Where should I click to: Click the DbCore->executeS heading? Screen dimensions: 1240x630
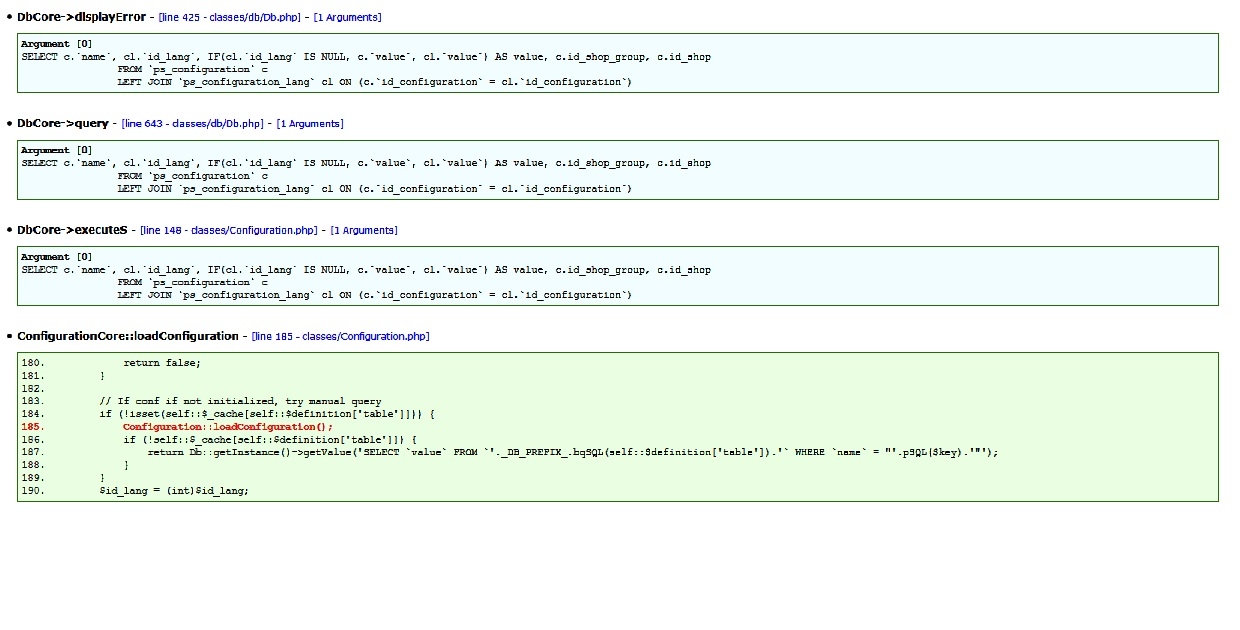pyautogui.click(x=72, y=230)
